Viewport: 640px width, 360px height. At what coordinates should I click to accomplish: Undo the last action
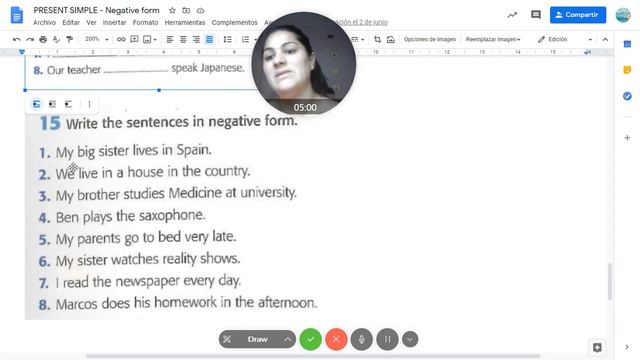17,40
